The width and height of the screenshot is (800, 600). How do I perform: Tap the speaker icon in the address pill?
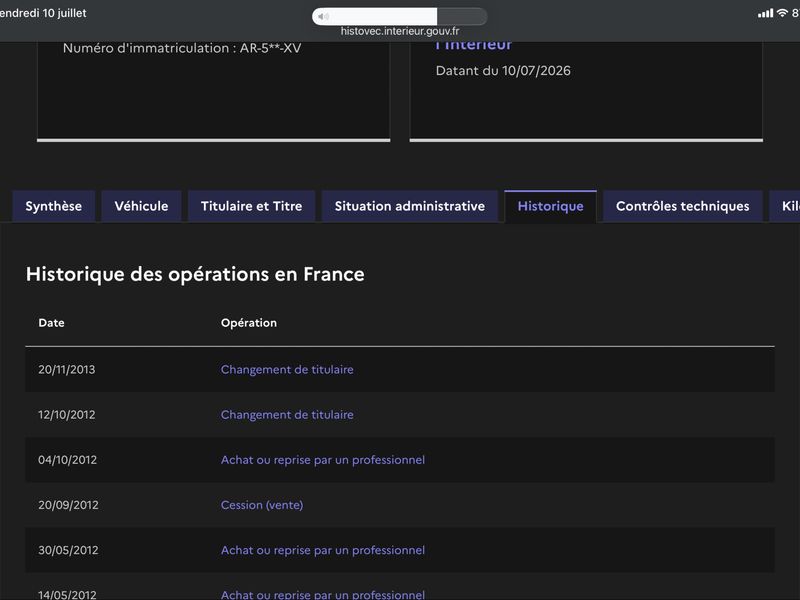(x=323, y=16)
